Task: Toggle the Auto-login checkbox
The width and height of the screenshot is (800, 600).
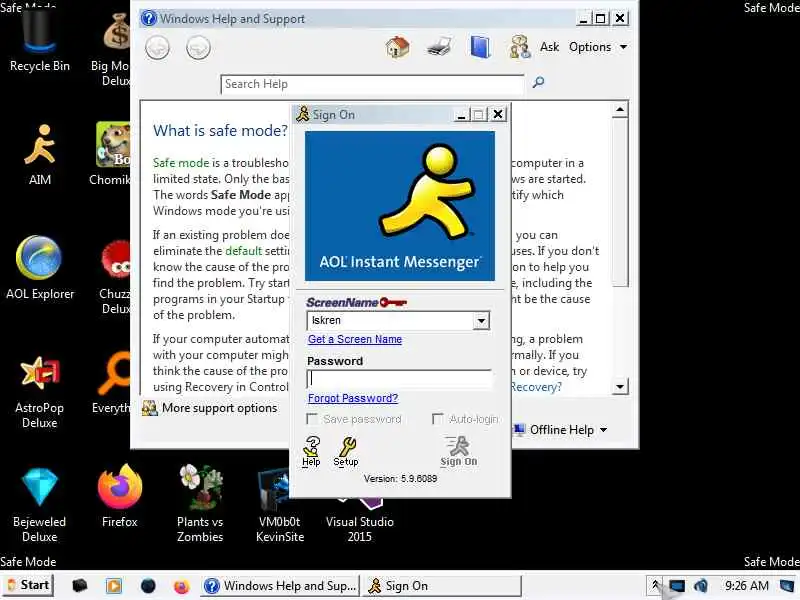Action: pos(437,419)
